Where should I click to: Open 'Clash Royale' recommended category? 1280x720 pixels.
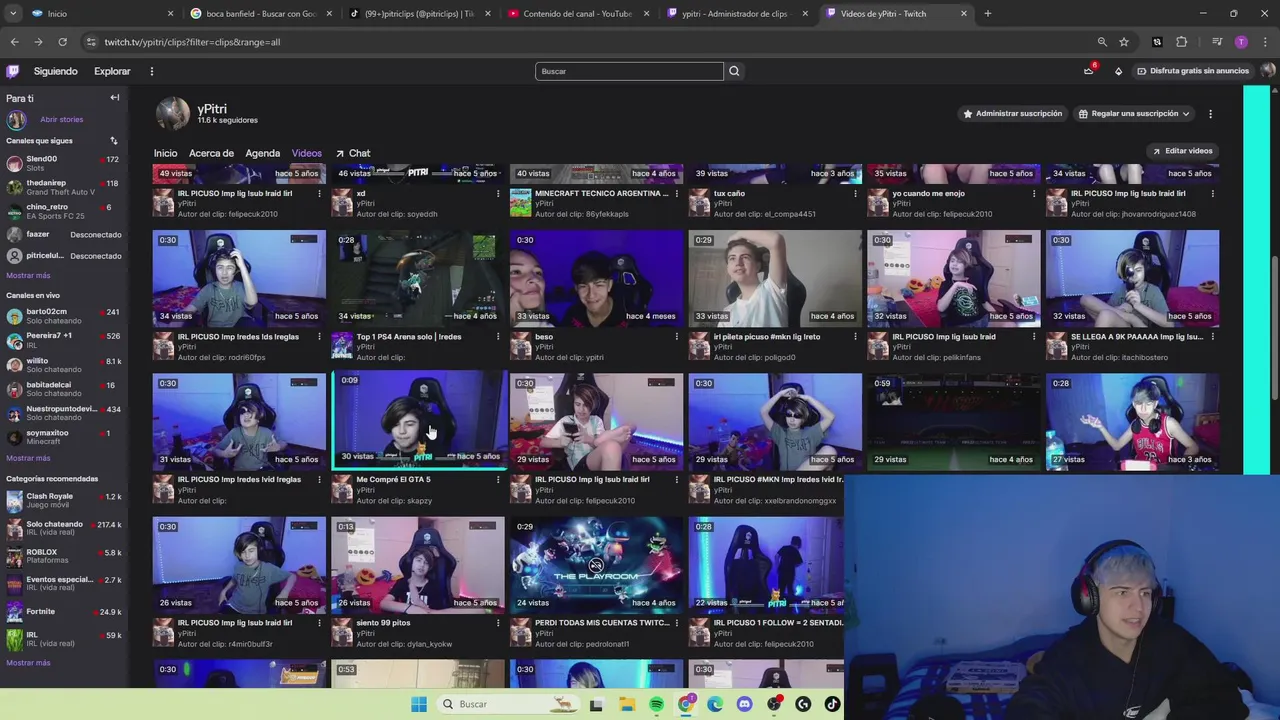(62, 500)
